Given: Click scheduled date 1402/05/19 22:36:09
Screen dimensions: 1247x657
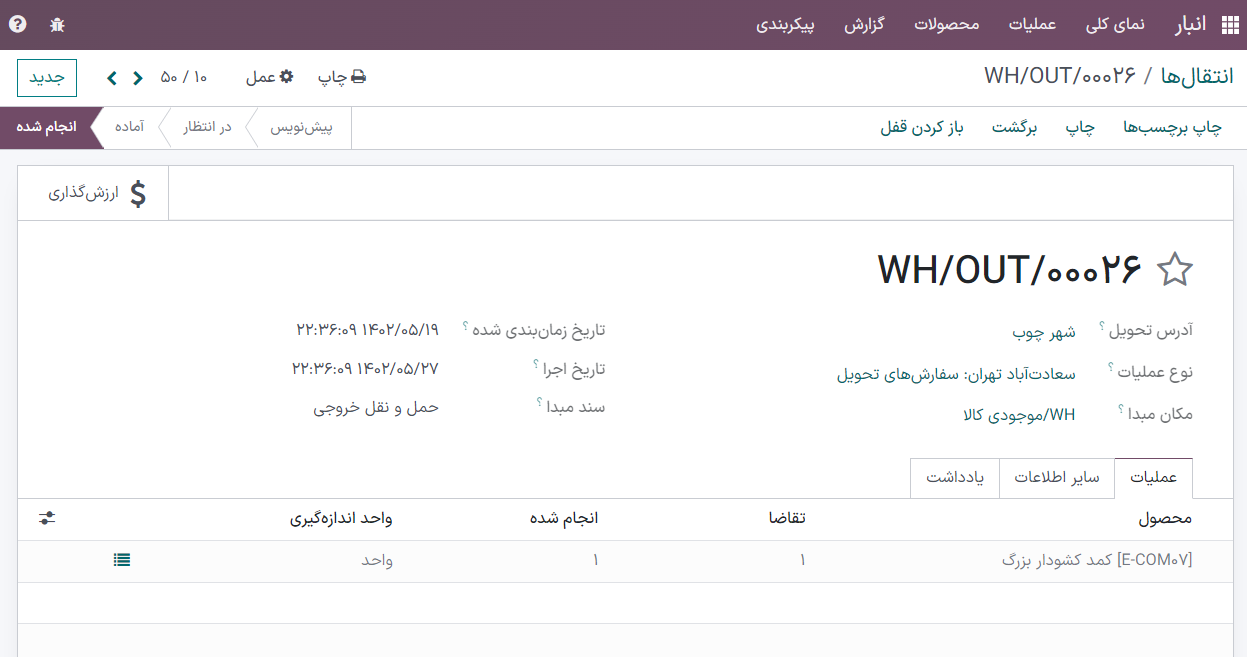Looking at the screenshot, I should (x=368, y=329).
